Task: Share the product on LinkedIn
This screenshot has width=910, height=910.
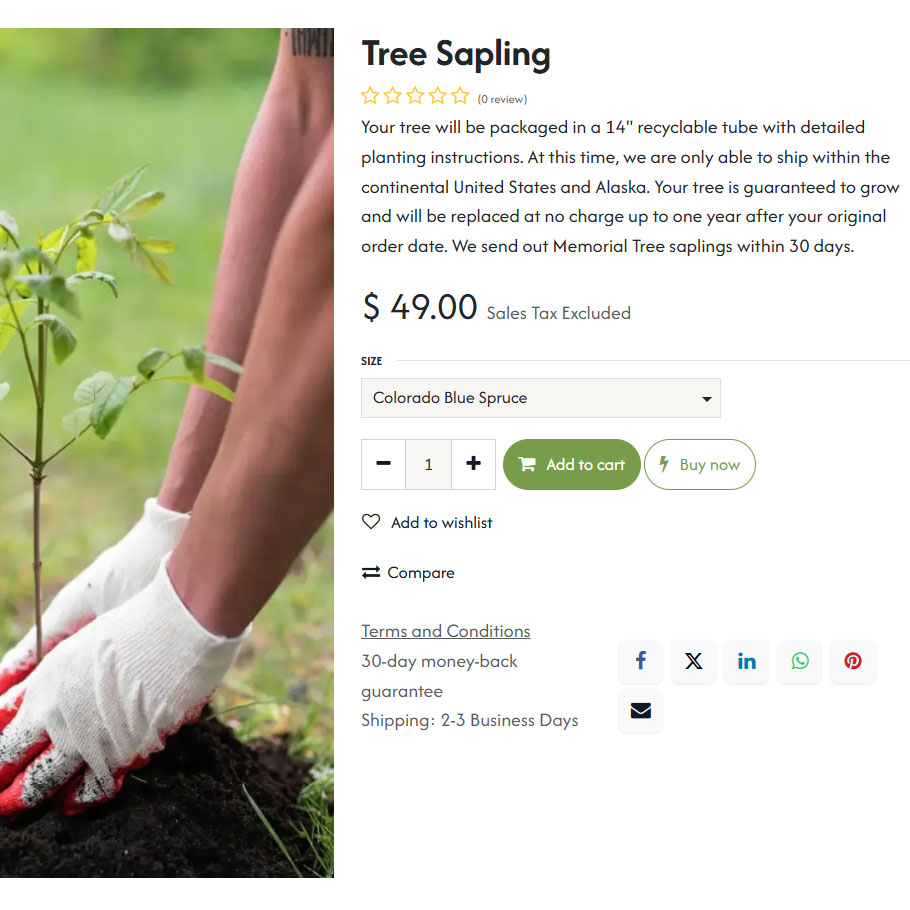Action: (746, 661)
